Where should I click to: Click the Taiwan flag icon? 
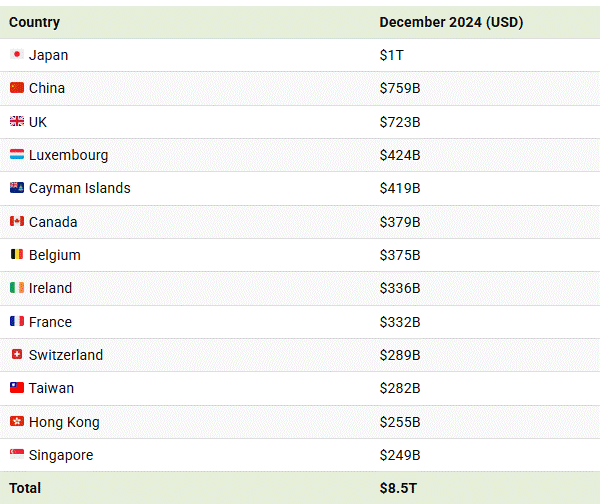[17, 388]
